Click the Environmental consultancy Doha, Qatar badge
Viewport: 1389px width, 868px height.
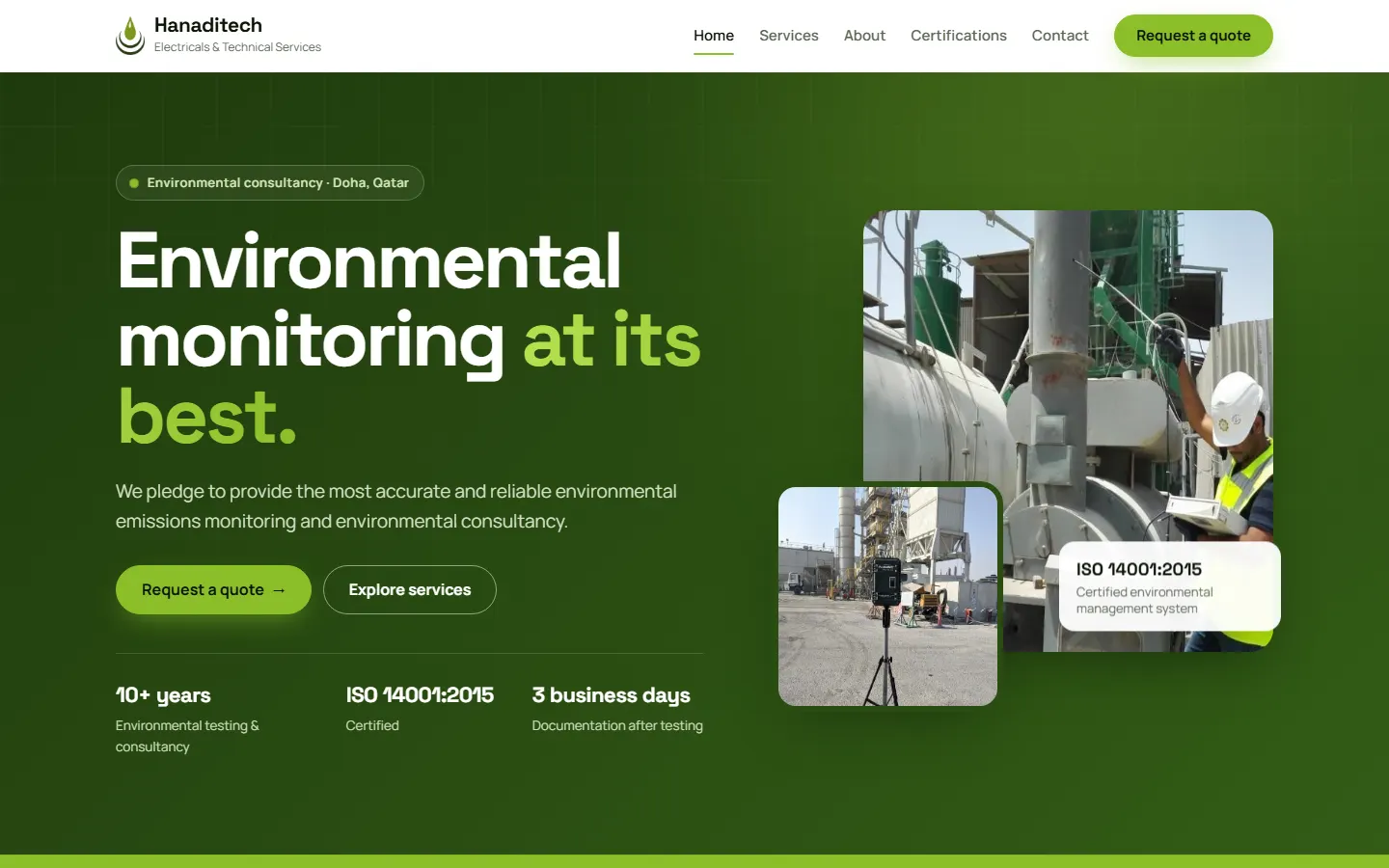(x=270, y=182)
